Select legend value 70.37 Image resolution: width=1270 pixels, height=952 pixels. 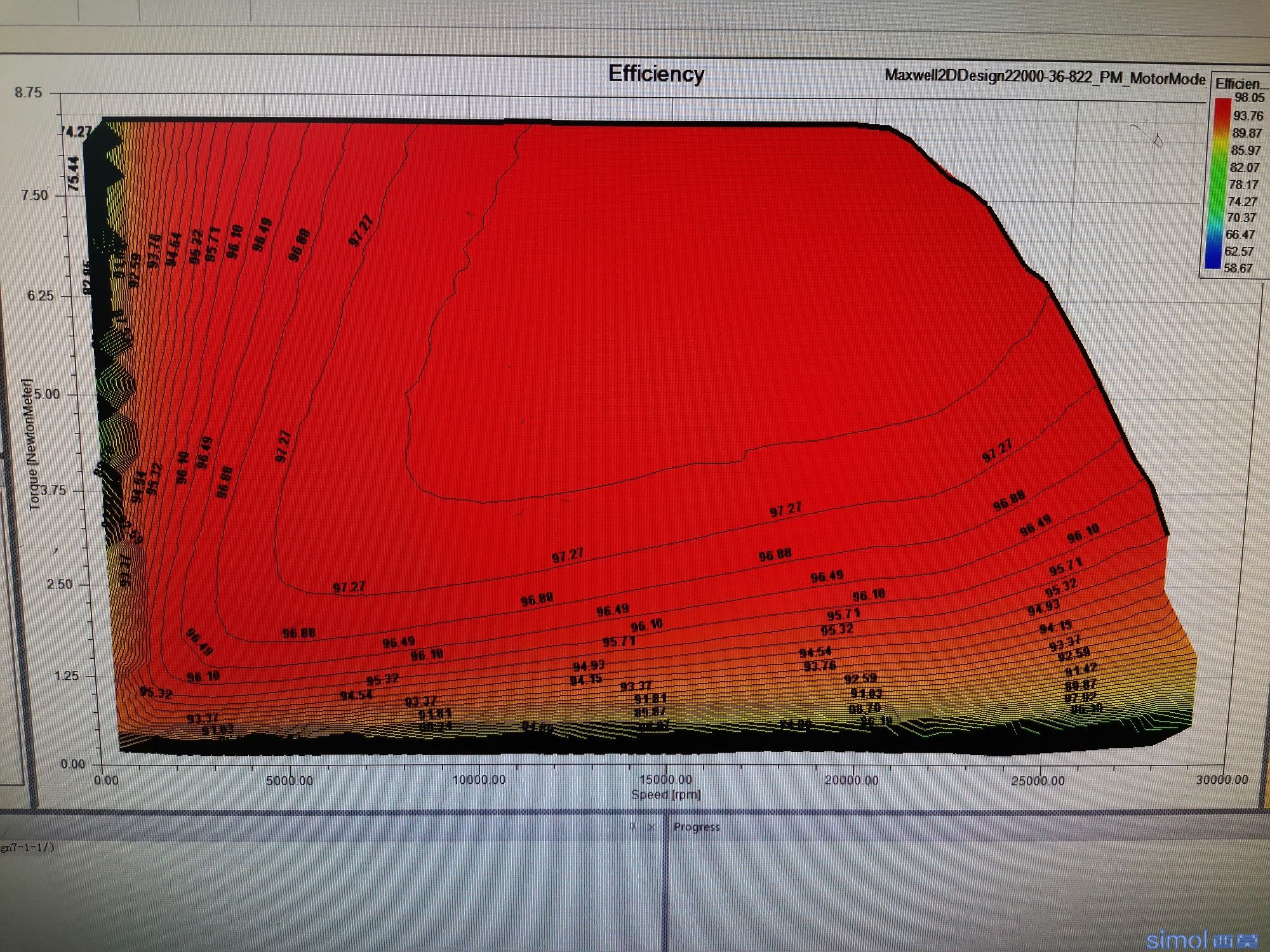coord(1240,218)
